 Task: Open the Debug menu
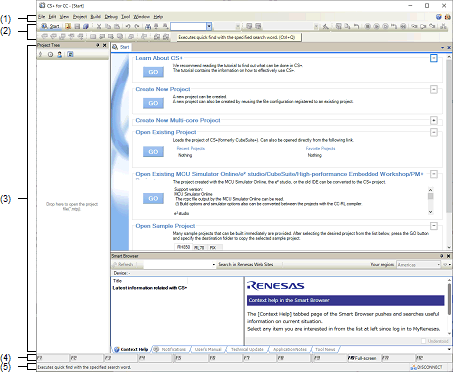point(111,17)
